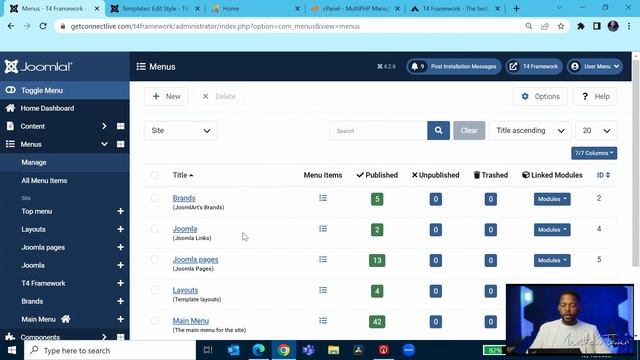This screenshot has width=640, height=360.
Task: Check the Joomla row checkbox
Action: pyautogui.click(x=155, y=229)
